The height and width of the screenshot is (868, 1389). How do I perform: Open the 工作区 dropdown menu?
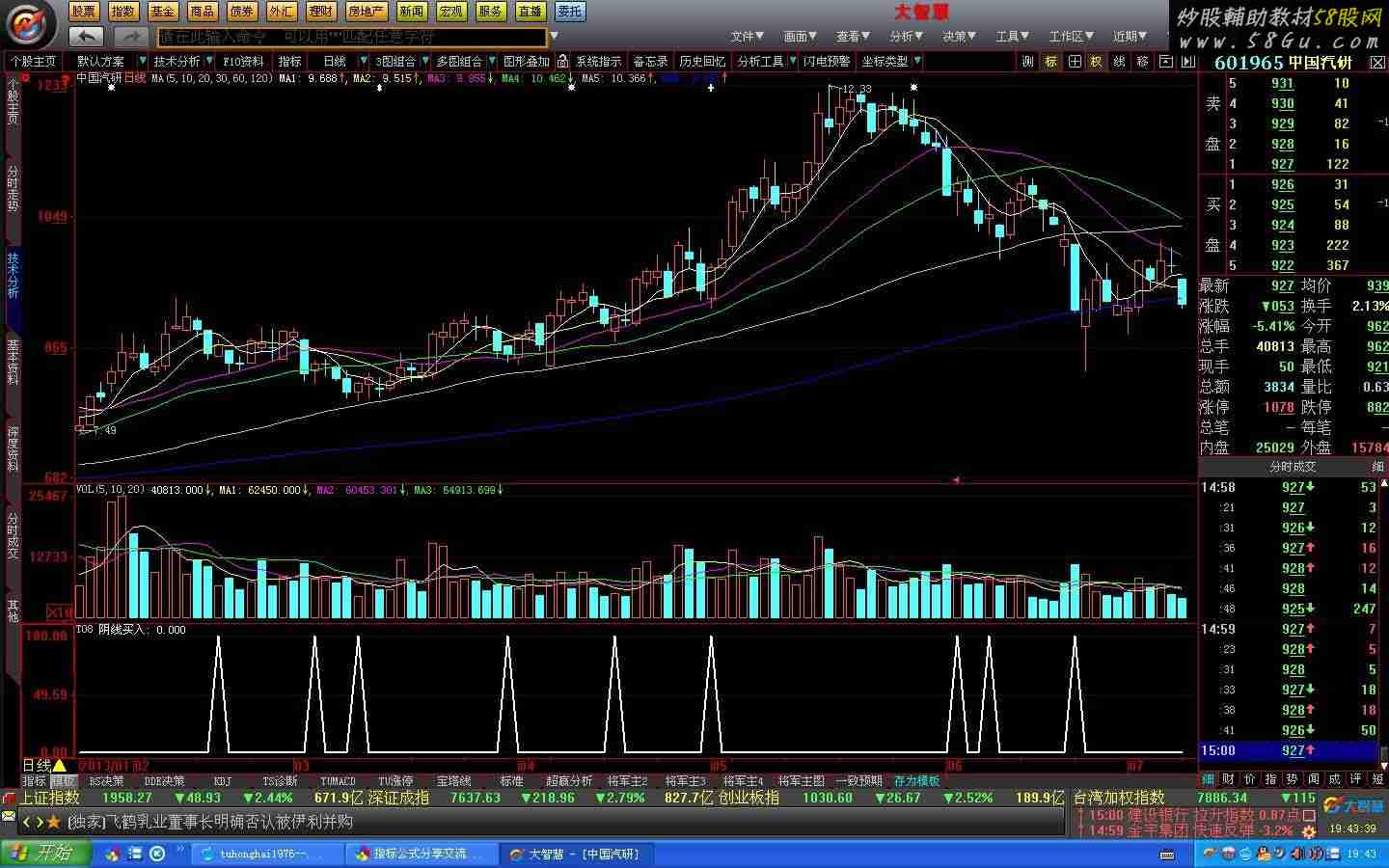[x=1072, y=37]
